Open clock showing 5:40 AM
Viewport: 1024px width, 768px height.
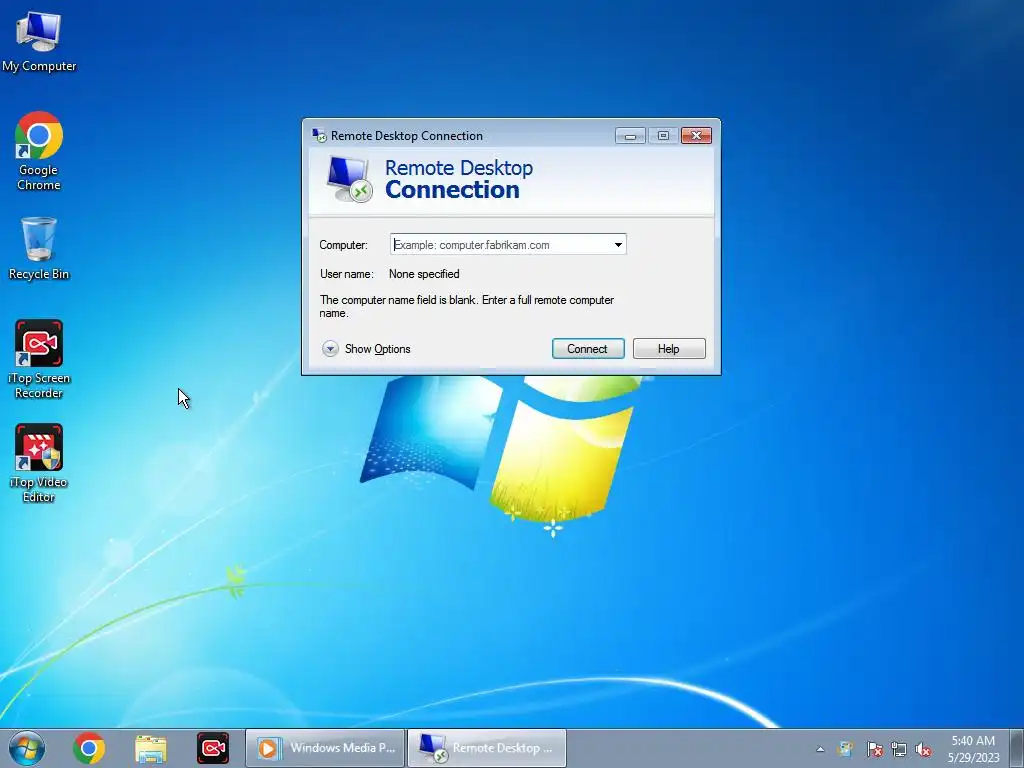tap(973, 749)
